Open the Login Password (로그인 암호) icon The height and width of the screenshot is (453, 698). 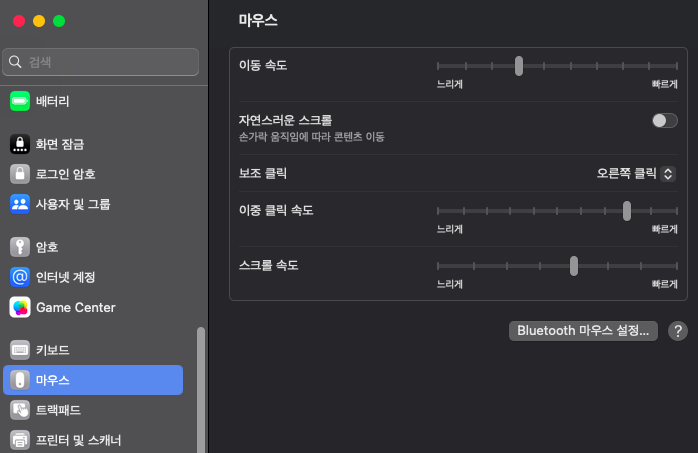tap(20, 174)
